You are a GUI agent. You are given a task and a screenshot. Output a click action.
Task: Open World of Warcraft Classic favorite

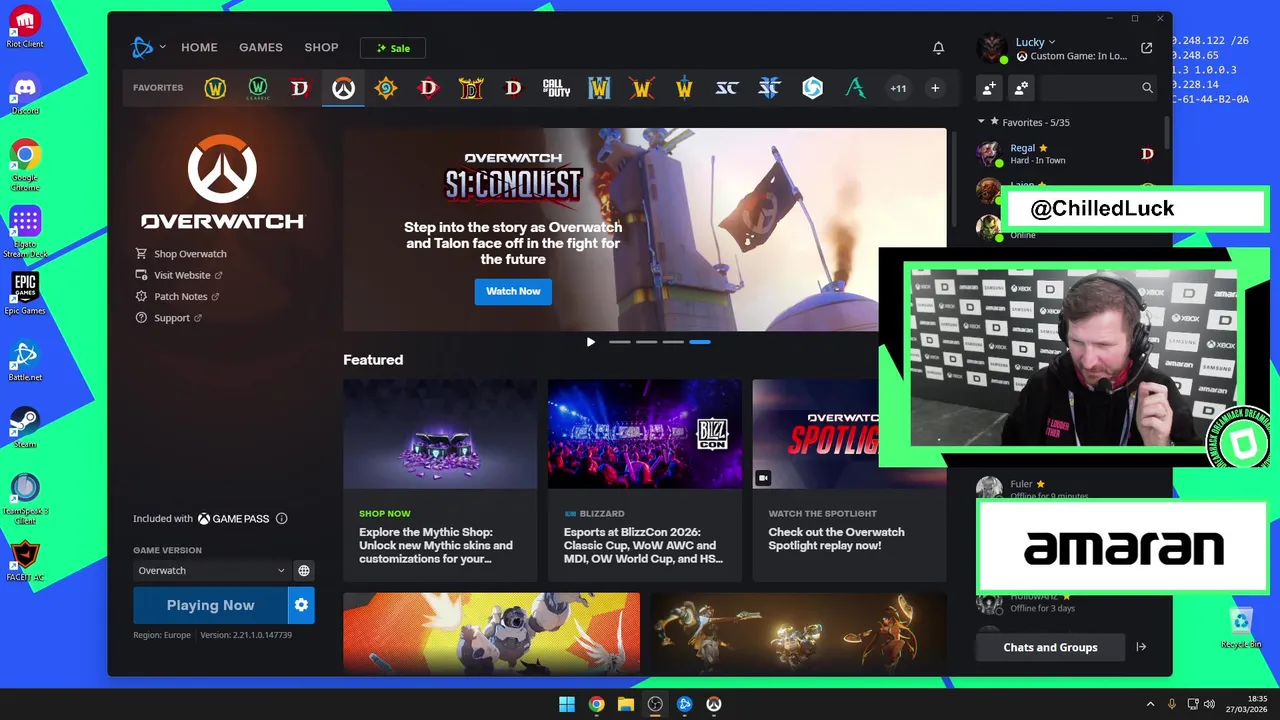click(258, 88)
